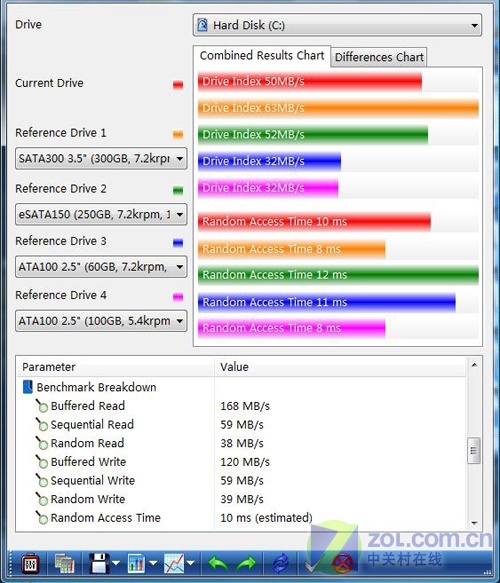Open Reference Drive 1 SATA300 dropdown
The width and height of the screenshot is (500, 583).
pos(101,159)
